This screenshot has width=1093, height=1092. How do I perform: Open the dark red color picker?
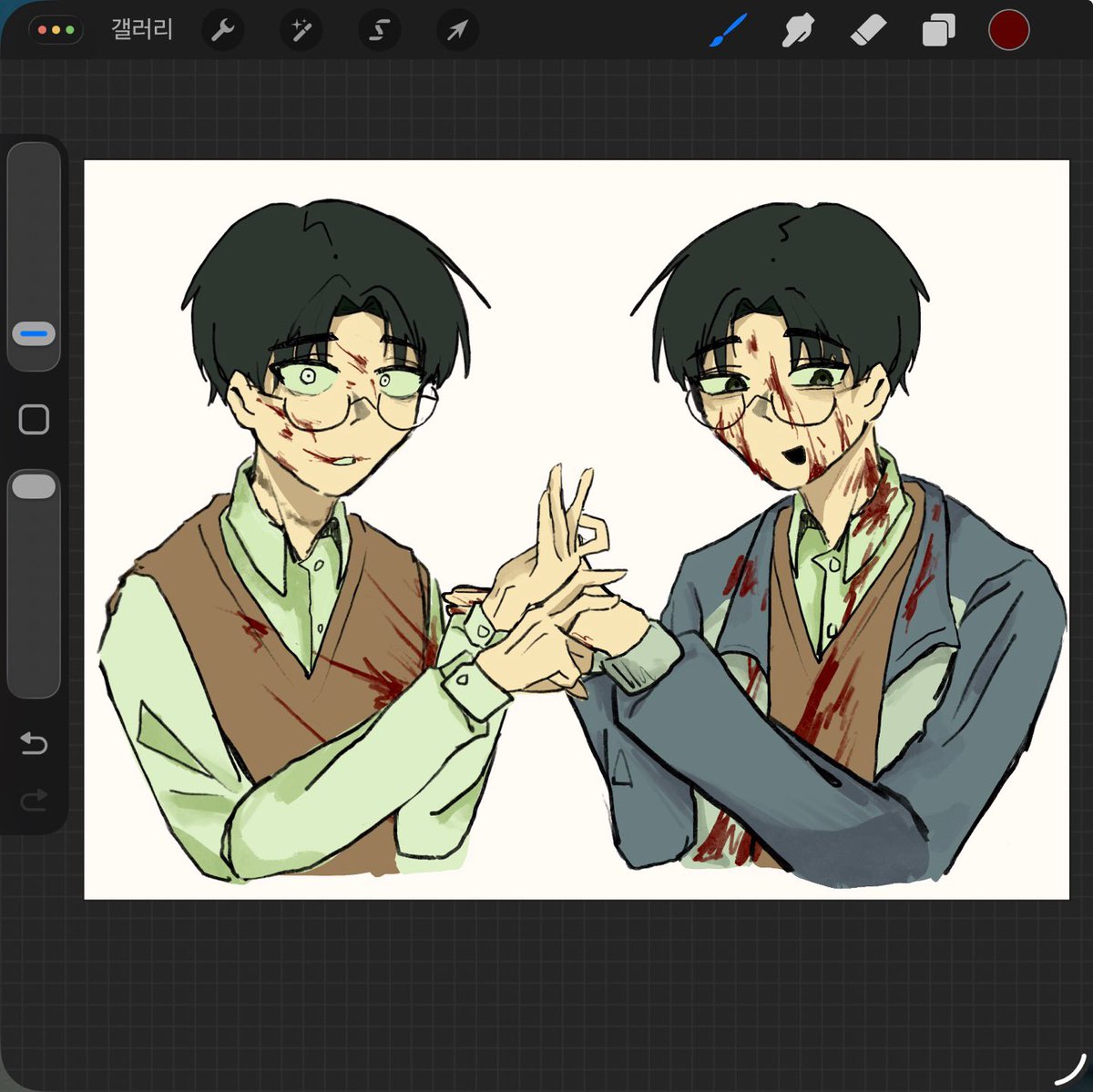pos(1009,30)
